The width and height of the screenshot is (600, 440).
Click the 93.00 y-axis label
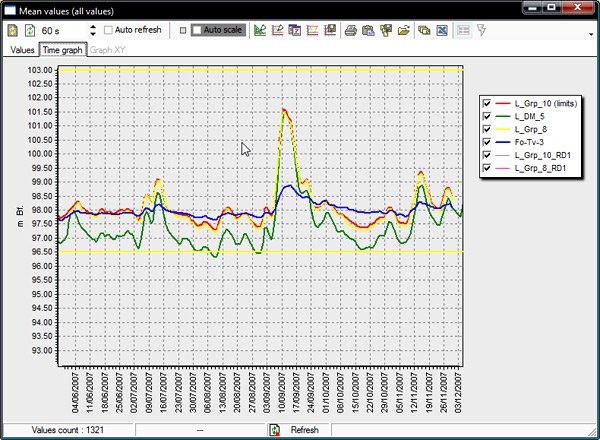tap(42, 350)
